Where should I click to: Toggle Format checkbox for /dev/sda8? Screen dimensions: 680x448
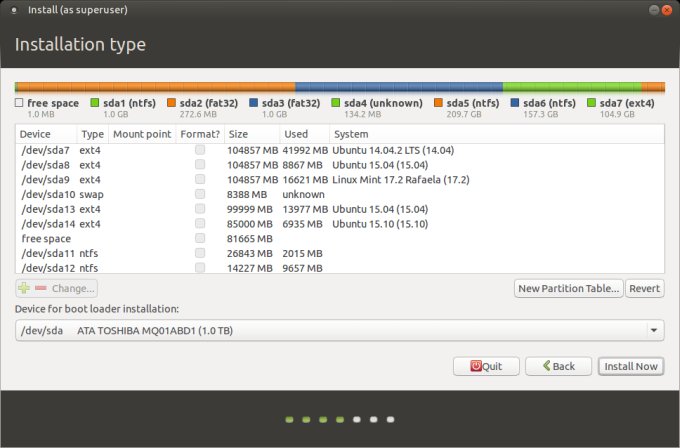[200, 165]
